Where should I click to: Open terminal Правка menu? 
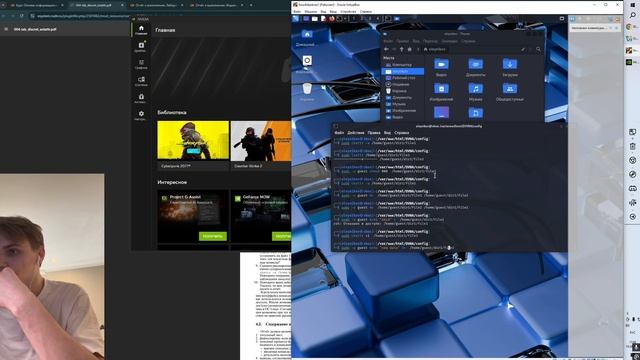(x=374, y=133)
